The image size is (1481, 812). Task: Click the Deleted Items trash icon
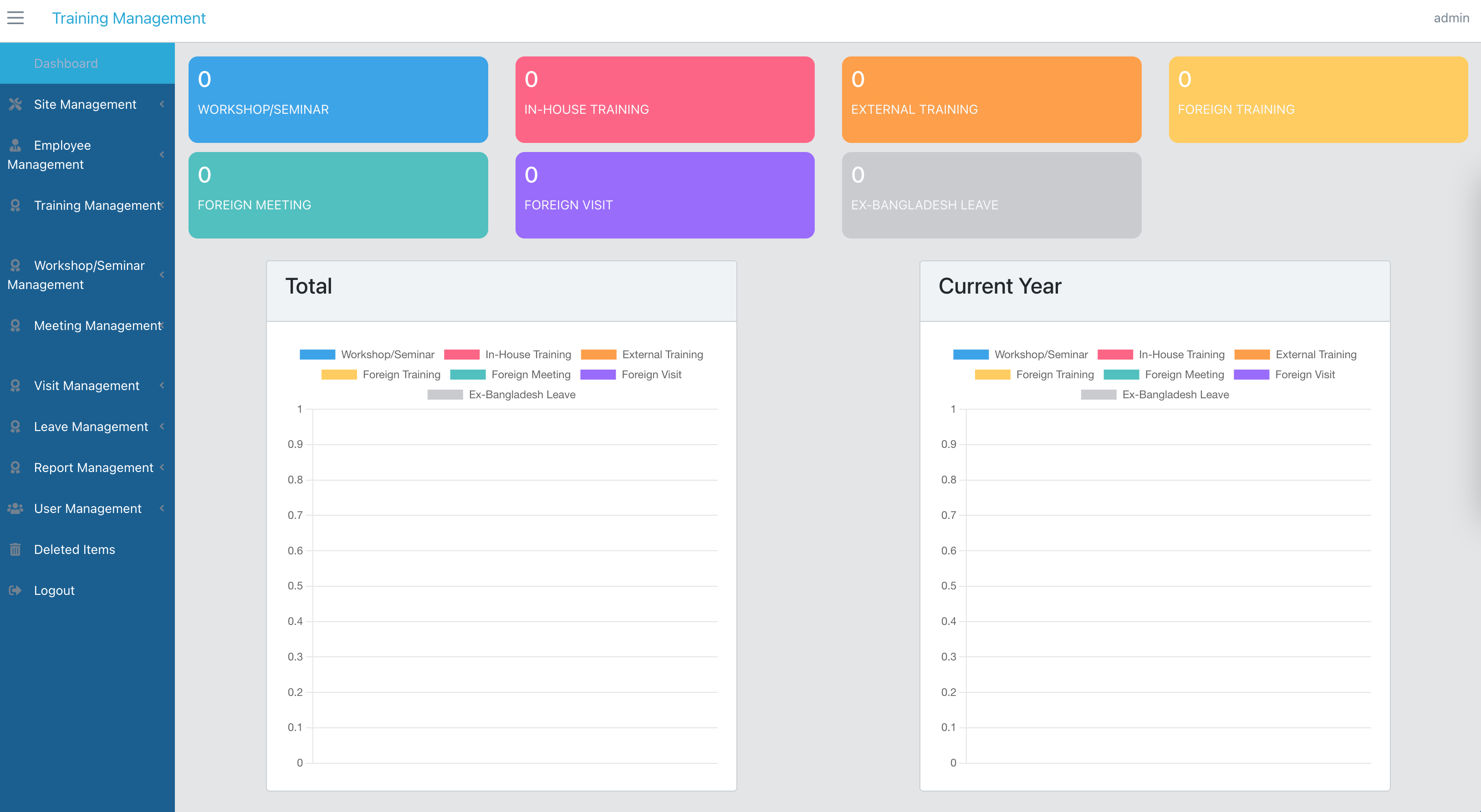point(15,549)
